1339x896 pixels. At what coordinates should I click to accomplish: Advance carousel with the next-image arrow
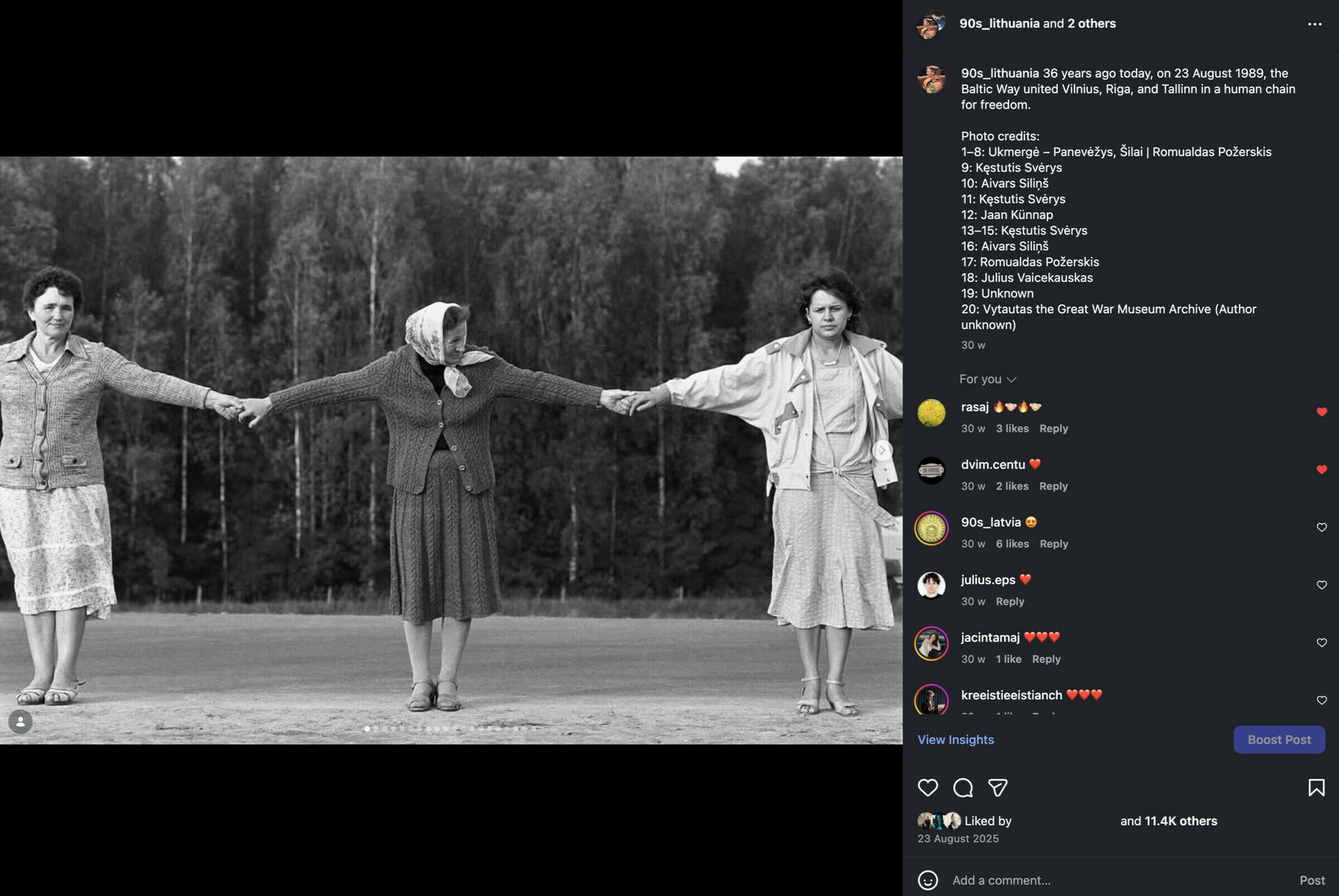882,450
